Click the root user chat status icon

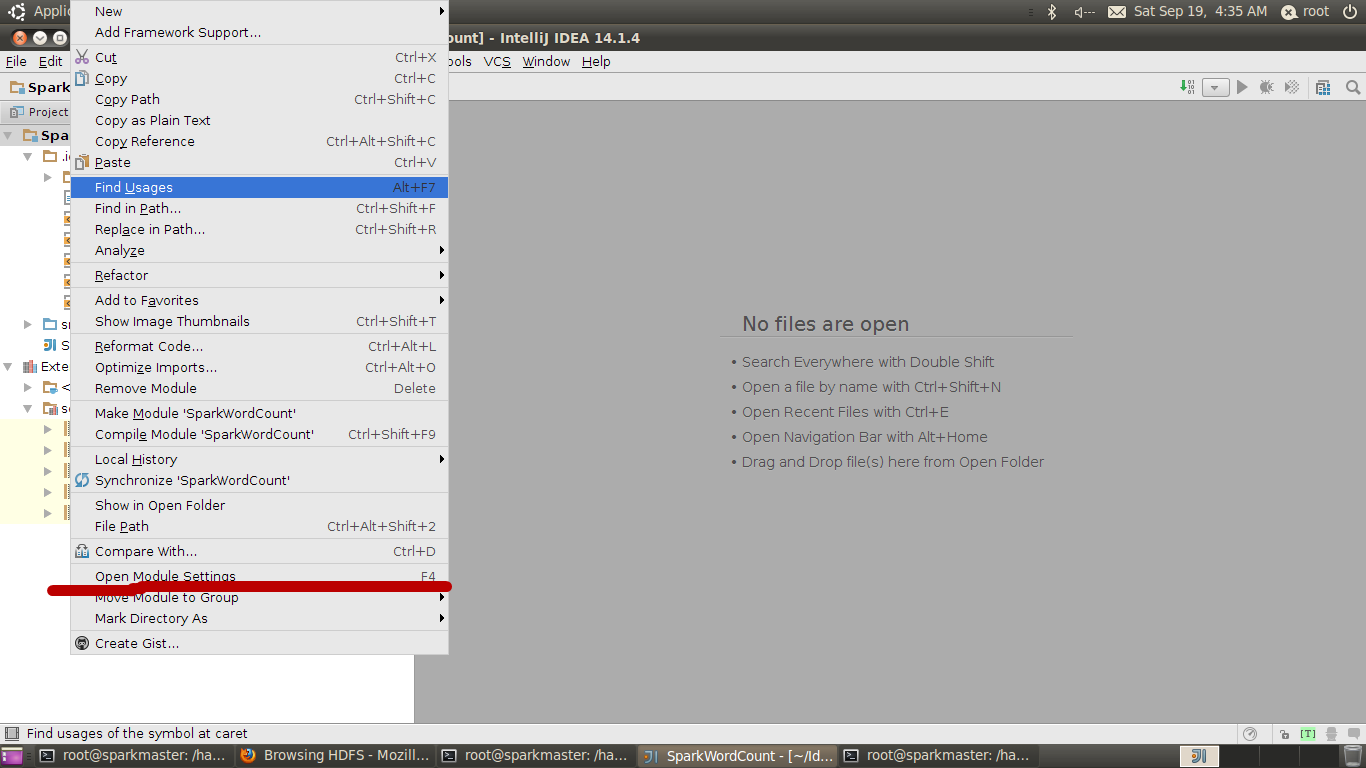point(1289,12)
